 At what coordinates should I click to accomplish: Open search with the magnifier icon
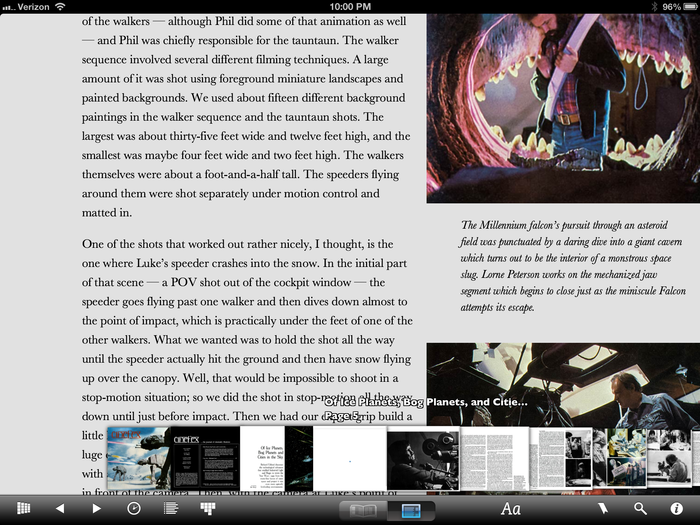[x=640, y=508]
